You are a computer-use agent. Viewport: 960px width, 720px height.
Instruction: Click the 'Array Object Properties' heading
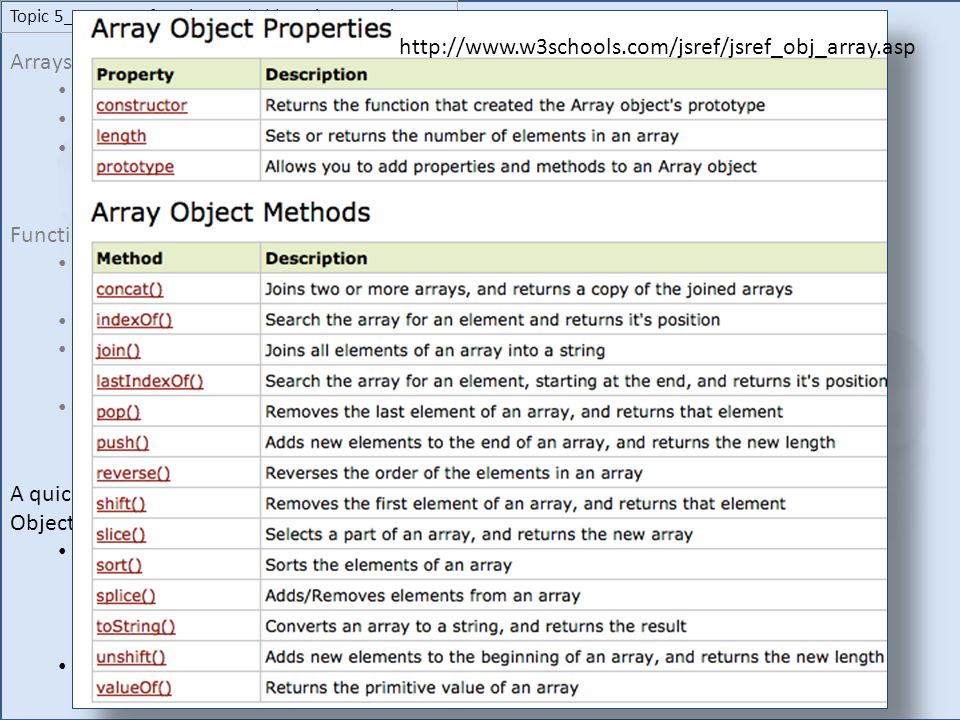tap(241, 29)
